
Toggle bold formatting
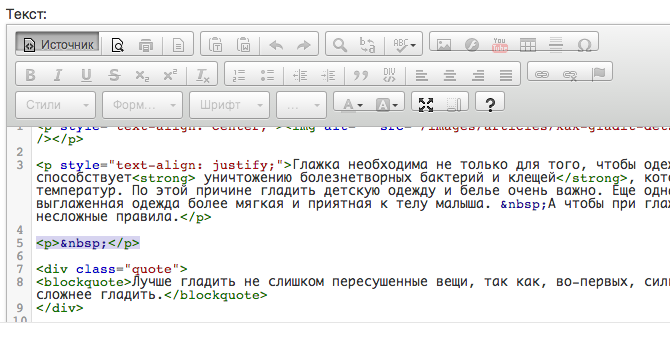pos(30,75)
